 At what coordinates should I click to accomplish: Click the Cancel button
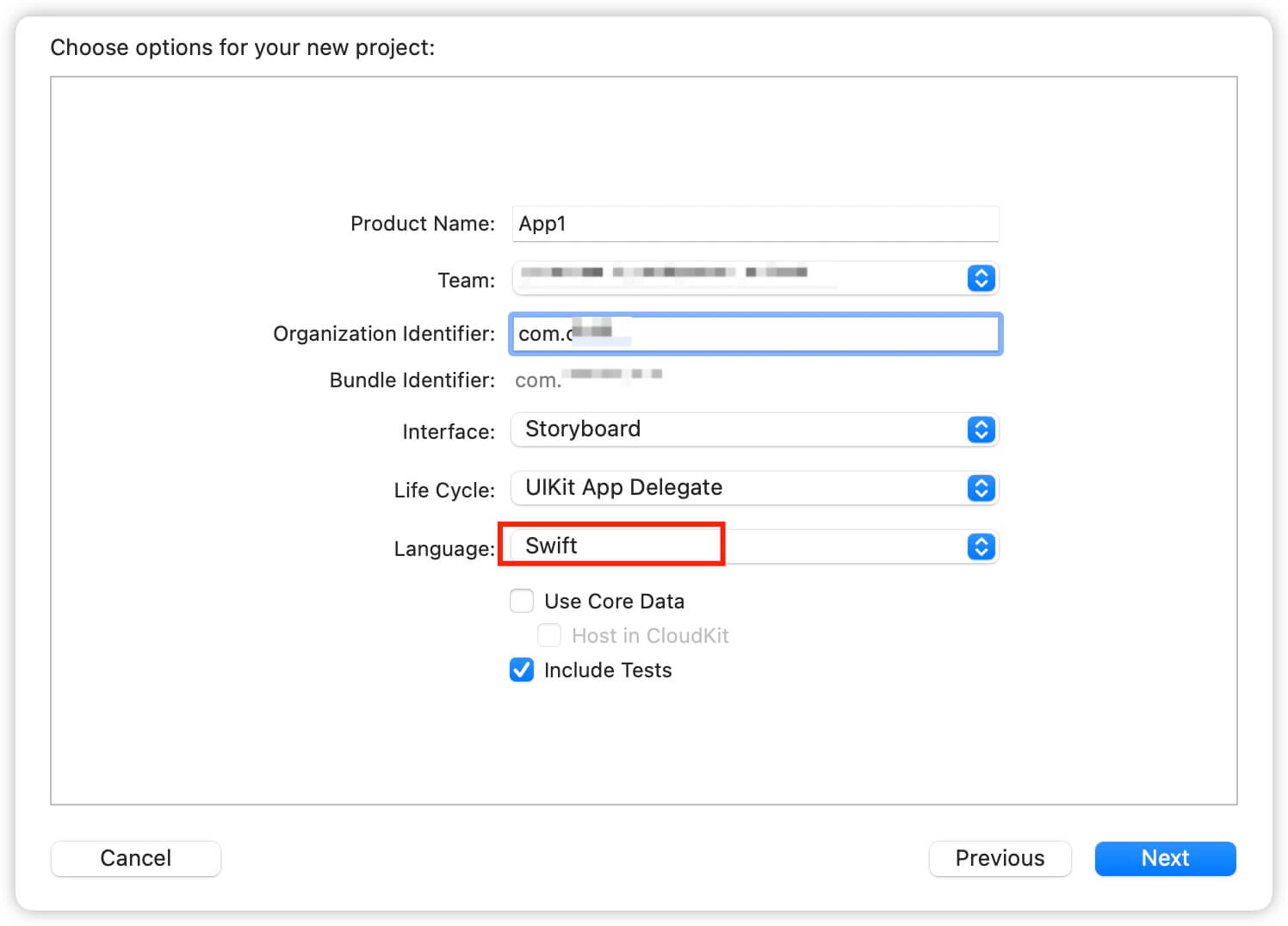click(x=136, y=858)
